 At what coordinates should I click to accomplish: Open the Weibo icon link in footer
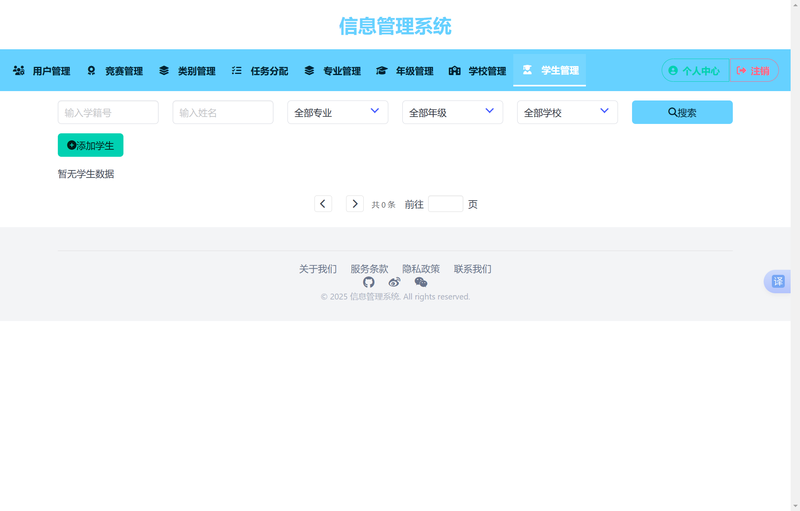pos(394,283)
